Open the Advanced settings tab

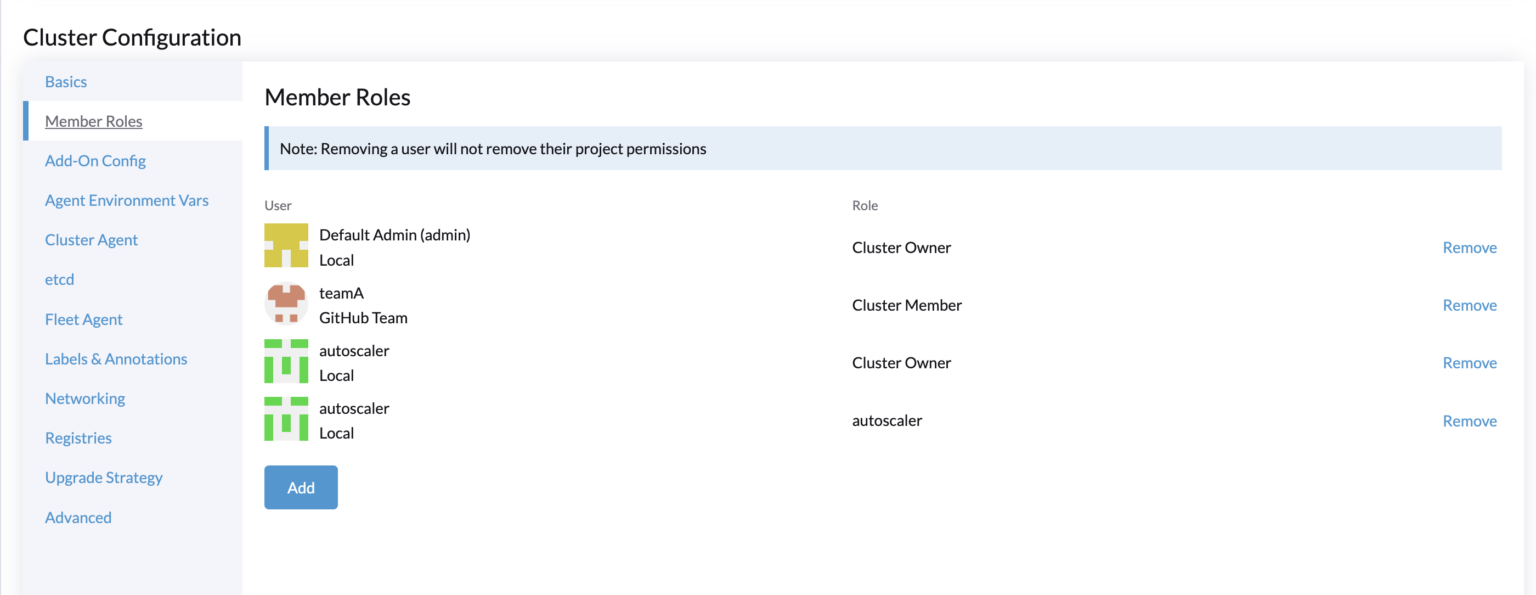pos(78,517)
